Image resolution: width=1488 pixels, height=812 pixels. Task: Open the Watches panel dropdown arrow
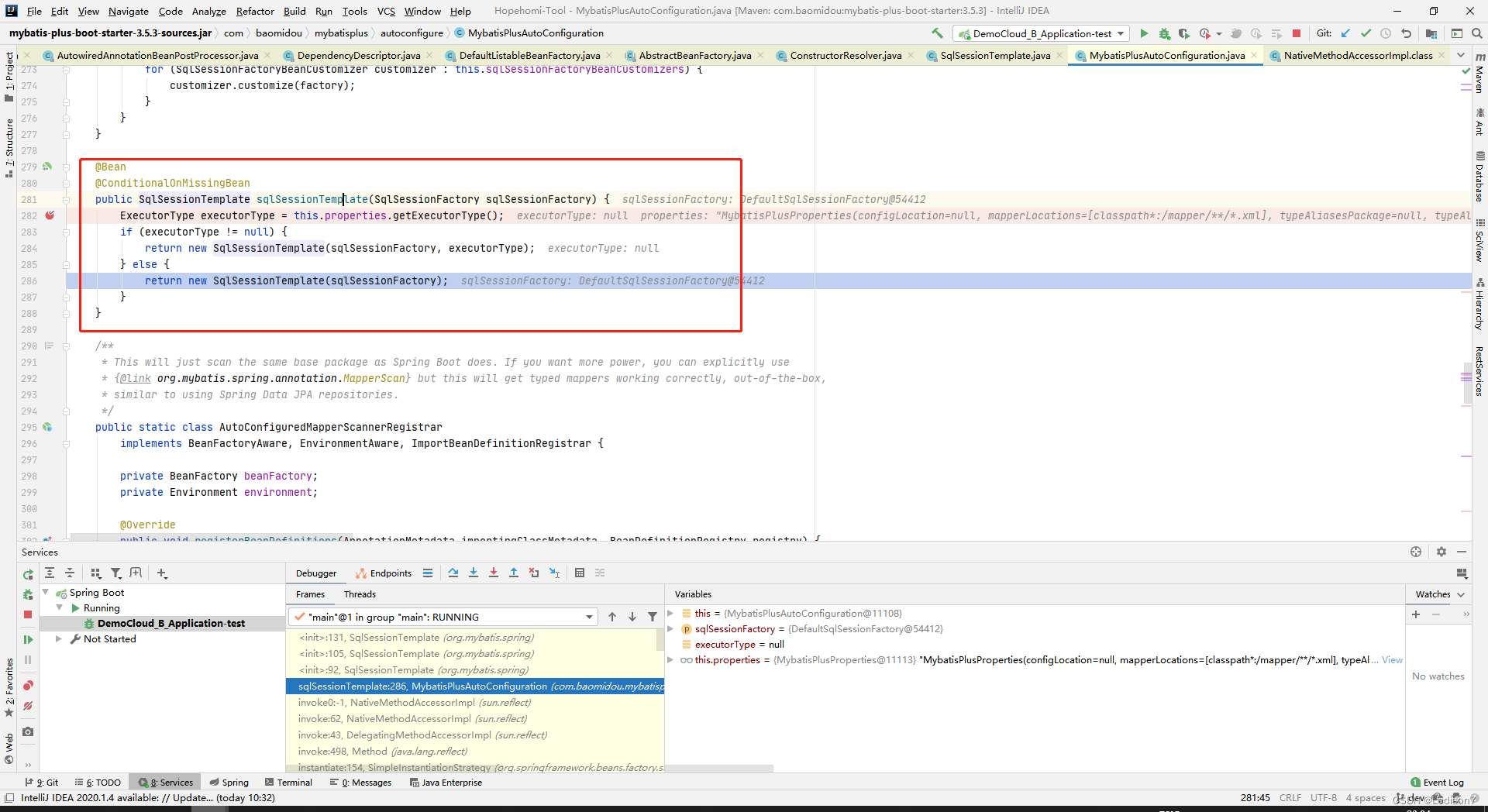pyautogui.click(x=1461, y=594)
